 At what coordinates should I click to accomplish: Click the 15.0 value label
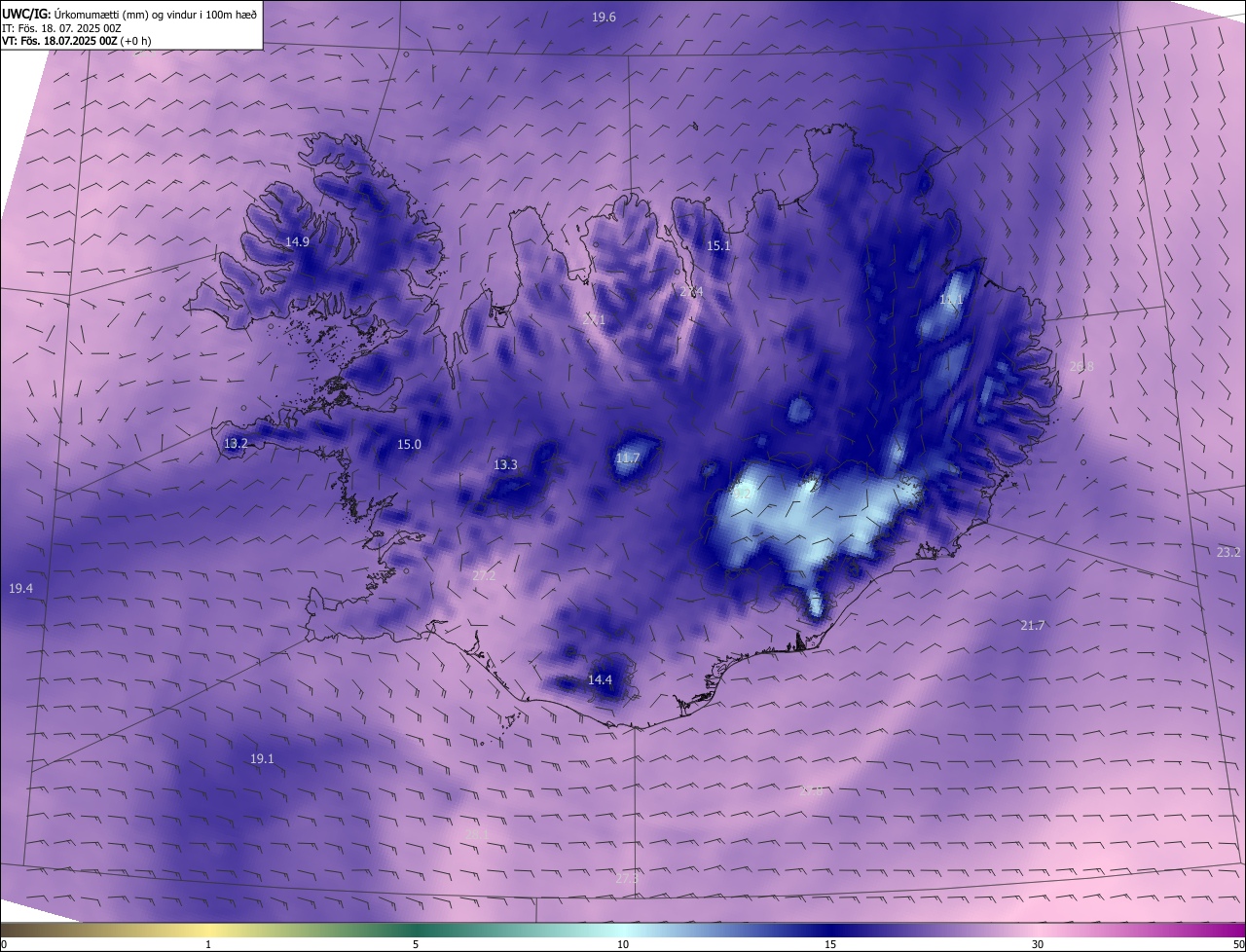[409, 445]
